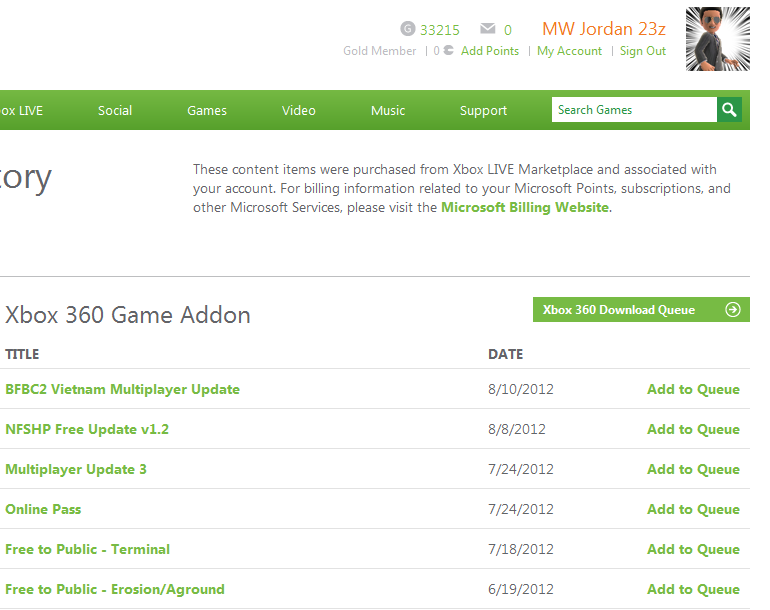Open the avatar profile picture
This screenshot has width=770, height=610.
(717, 39)
